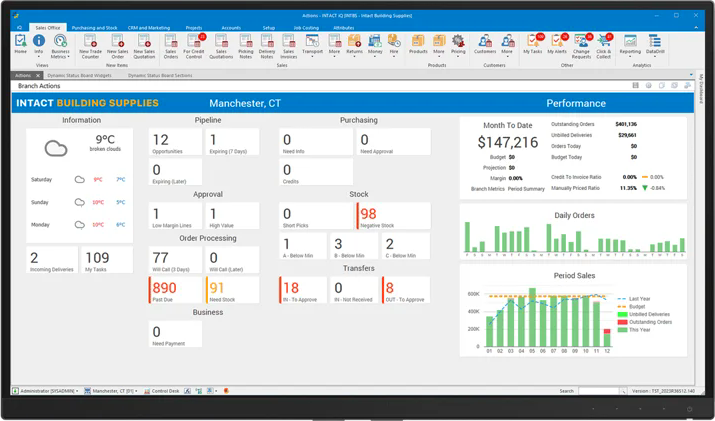Open the Dynamic Status Board Sections tab
This screenshot has width=715, height=421.
(x=160, y=75)
